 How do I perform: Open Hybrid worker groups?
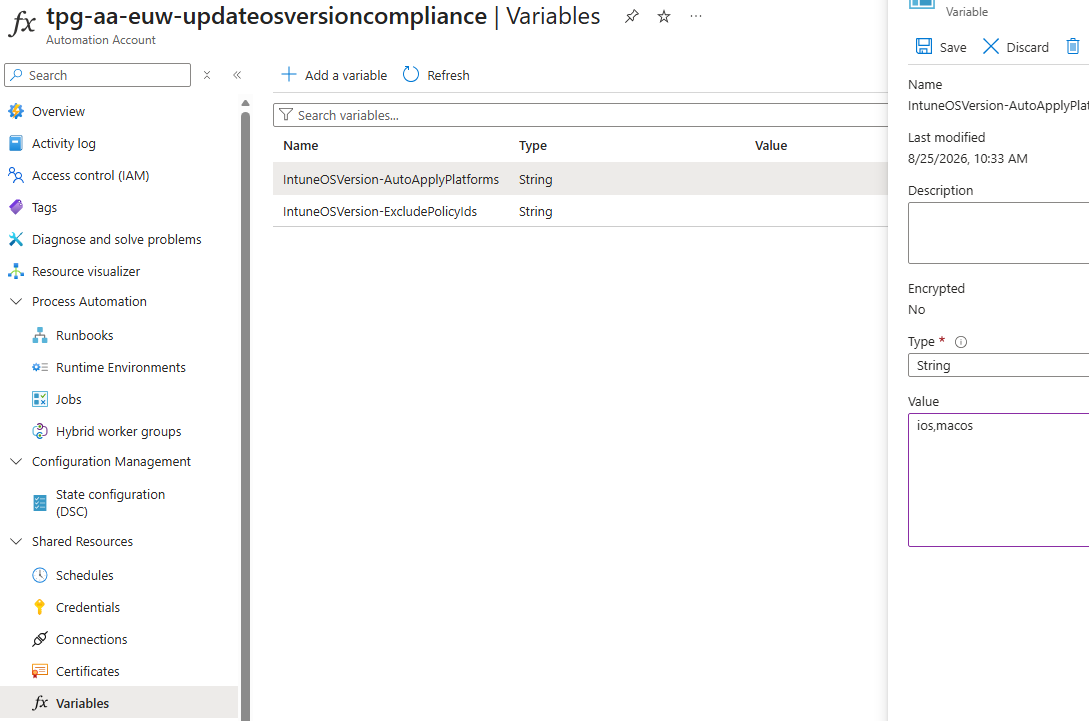pyautogui.click(x=119, y=431)
